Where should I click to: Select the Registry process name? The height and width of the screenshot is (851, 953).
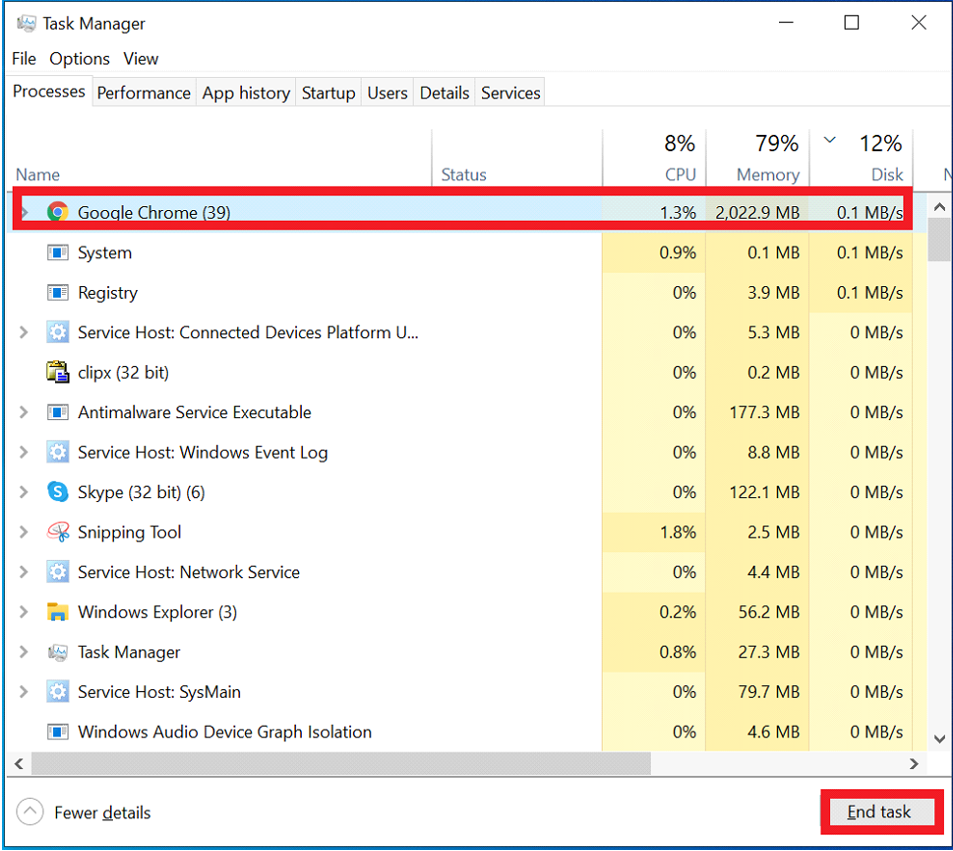tap(108, 293)
